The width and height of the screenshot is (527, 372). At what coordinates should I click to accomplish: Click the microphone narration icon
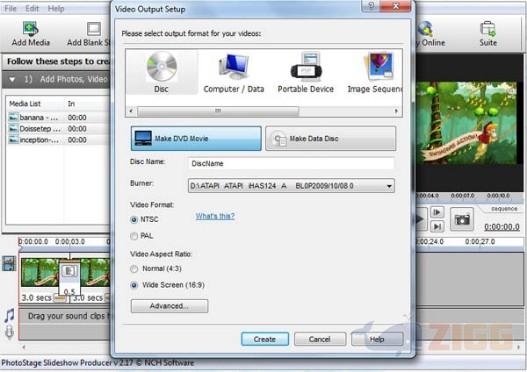point(9,332)
